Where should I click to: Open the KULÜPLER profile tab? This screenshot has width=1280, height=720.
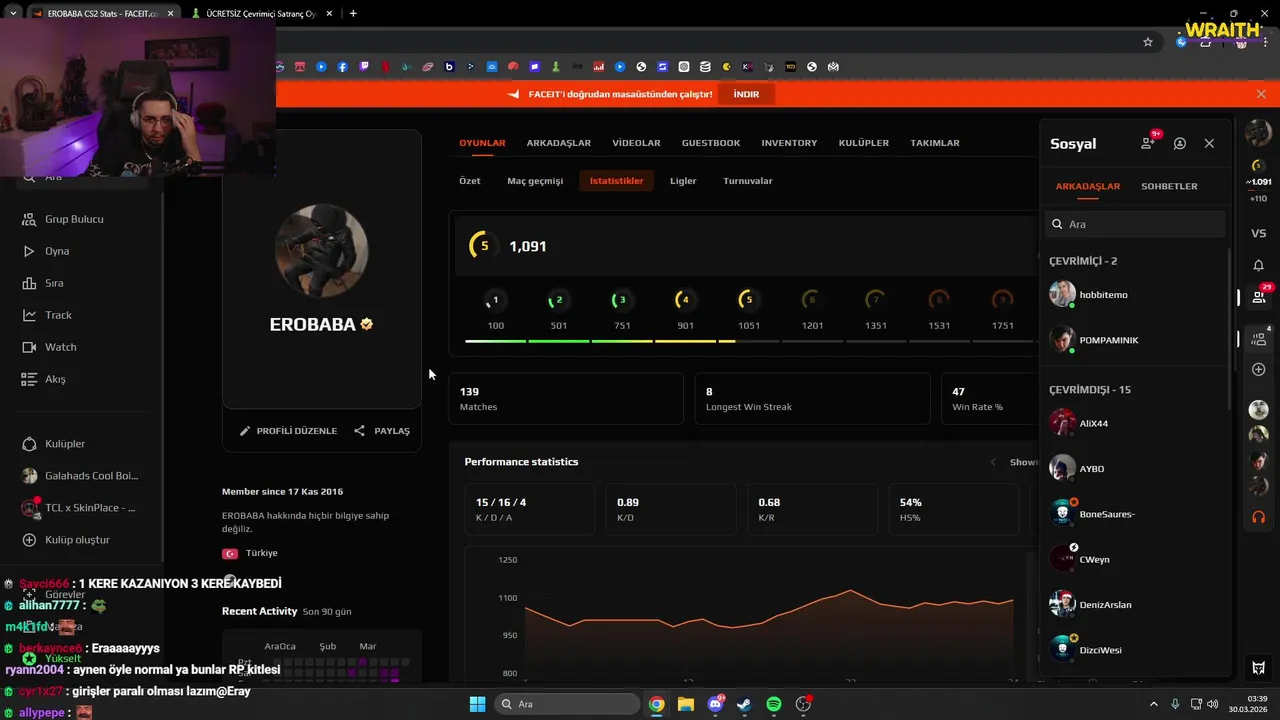(x=864, y=143)
